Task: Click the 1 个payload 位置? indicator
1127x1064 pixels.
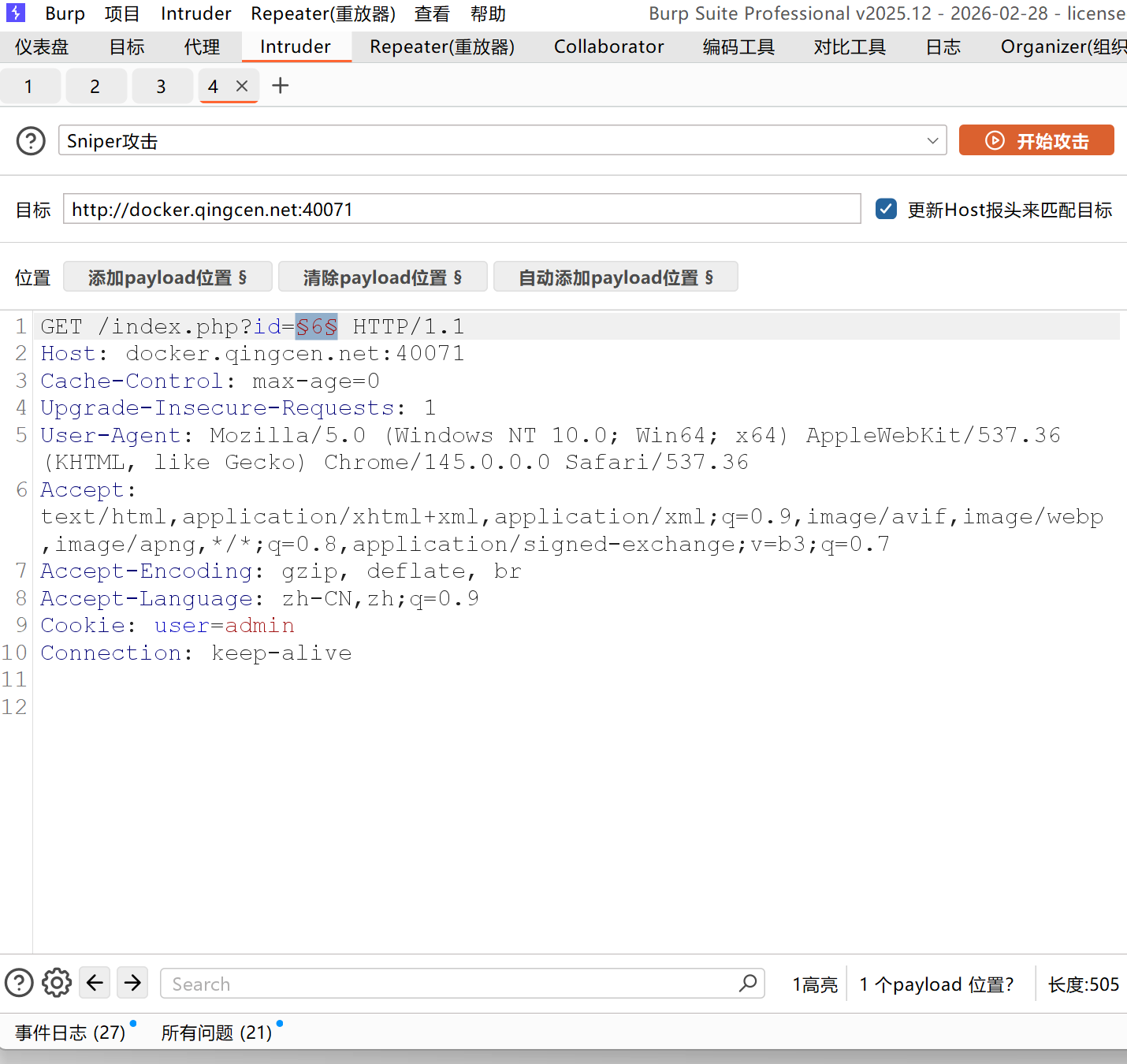Action: click(937, 984)
